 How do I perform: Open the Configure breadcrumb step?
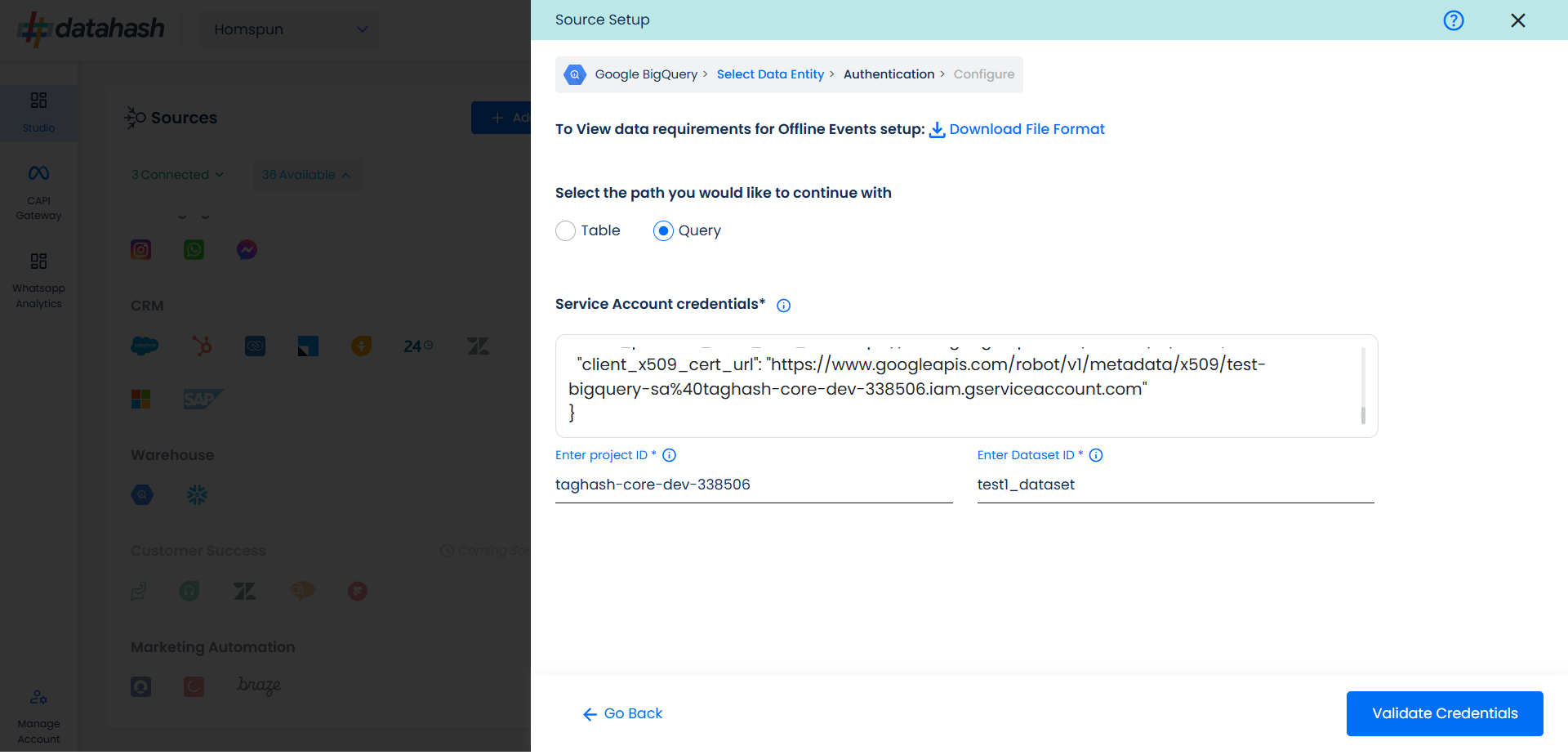click(983, 74)
